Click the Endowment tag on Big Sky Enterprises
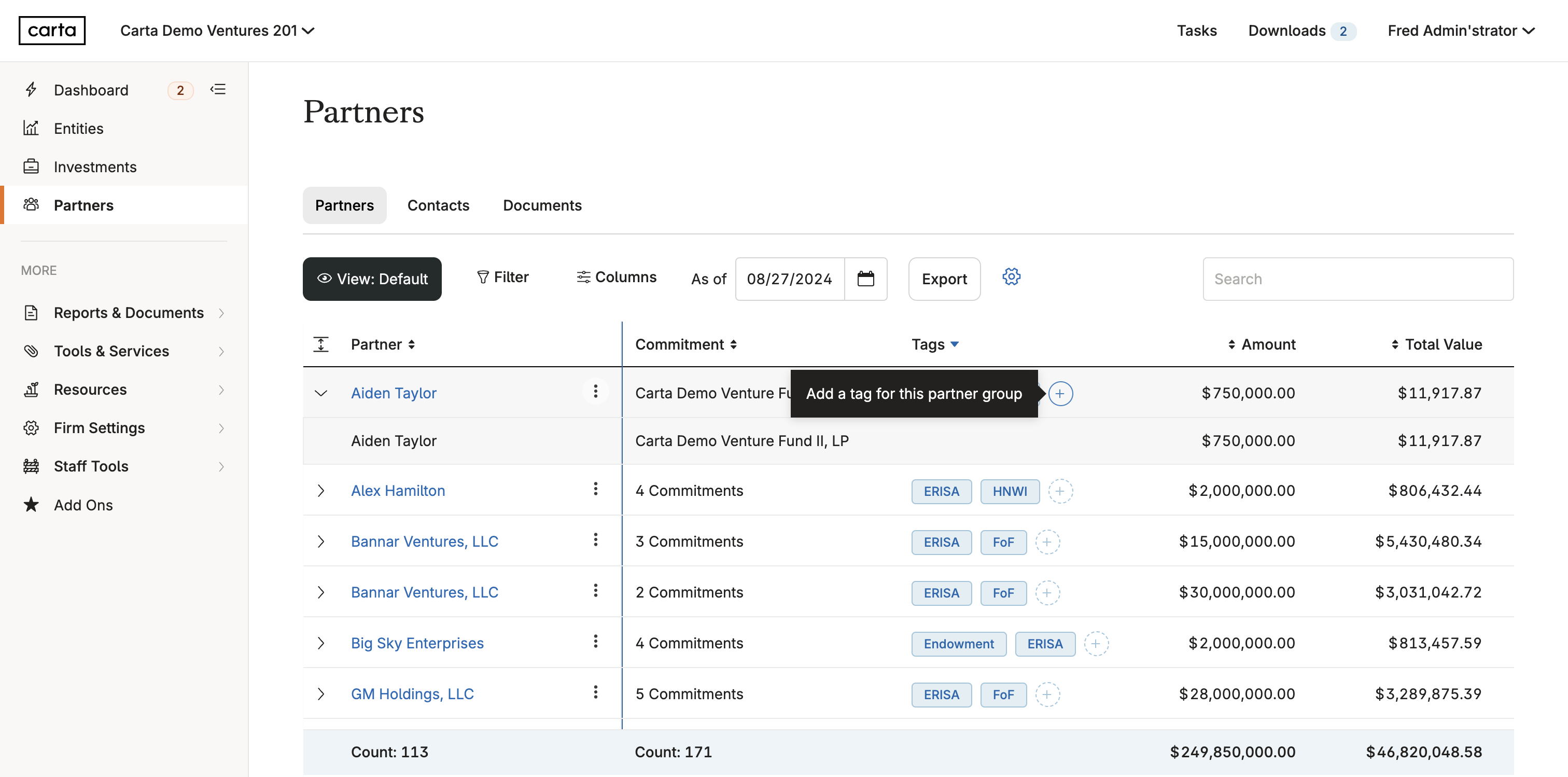 (958, 644)
